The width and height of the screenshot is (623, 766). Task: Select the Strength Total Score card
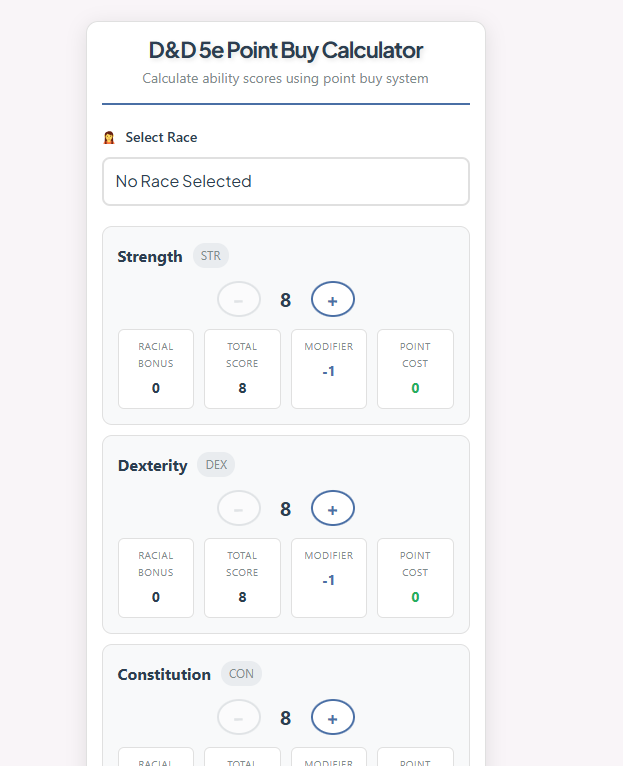click(242, 369)
